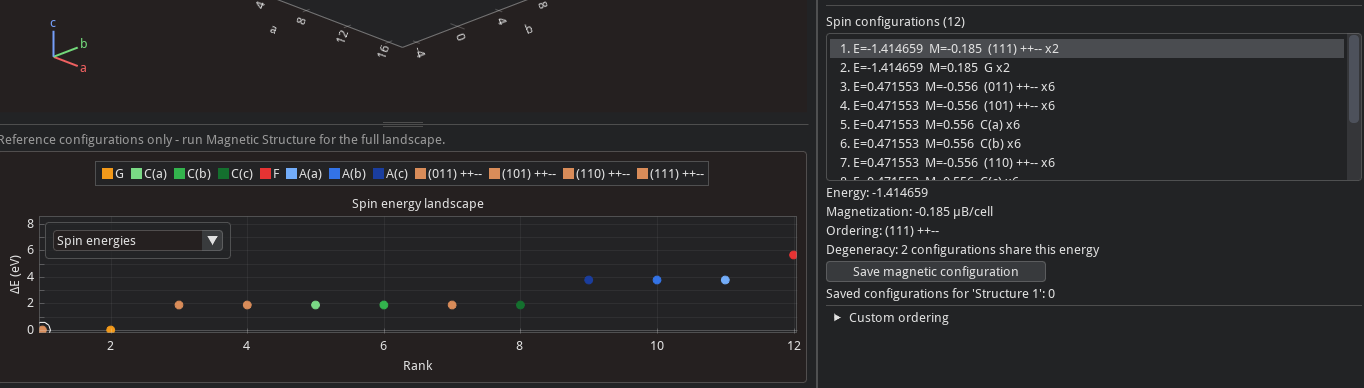Screen dimensions: 1364x388
Task: Click the light blue point at rank 11
Action: [x=725, y=280]
